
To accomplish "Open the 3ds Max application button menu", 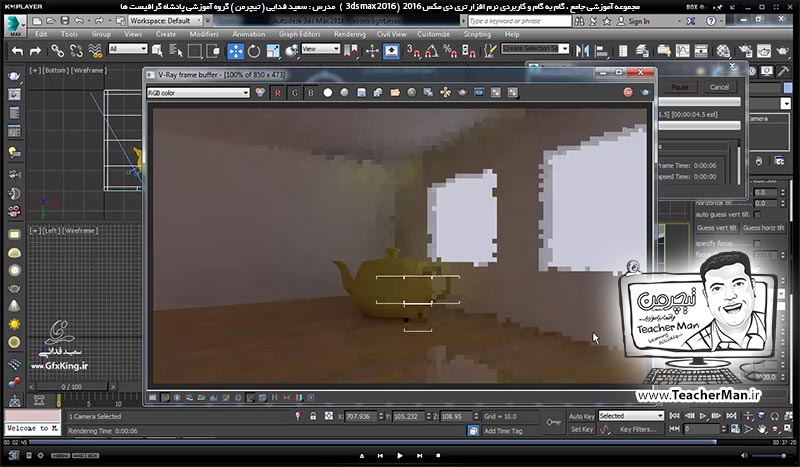I will pos(15,26).
